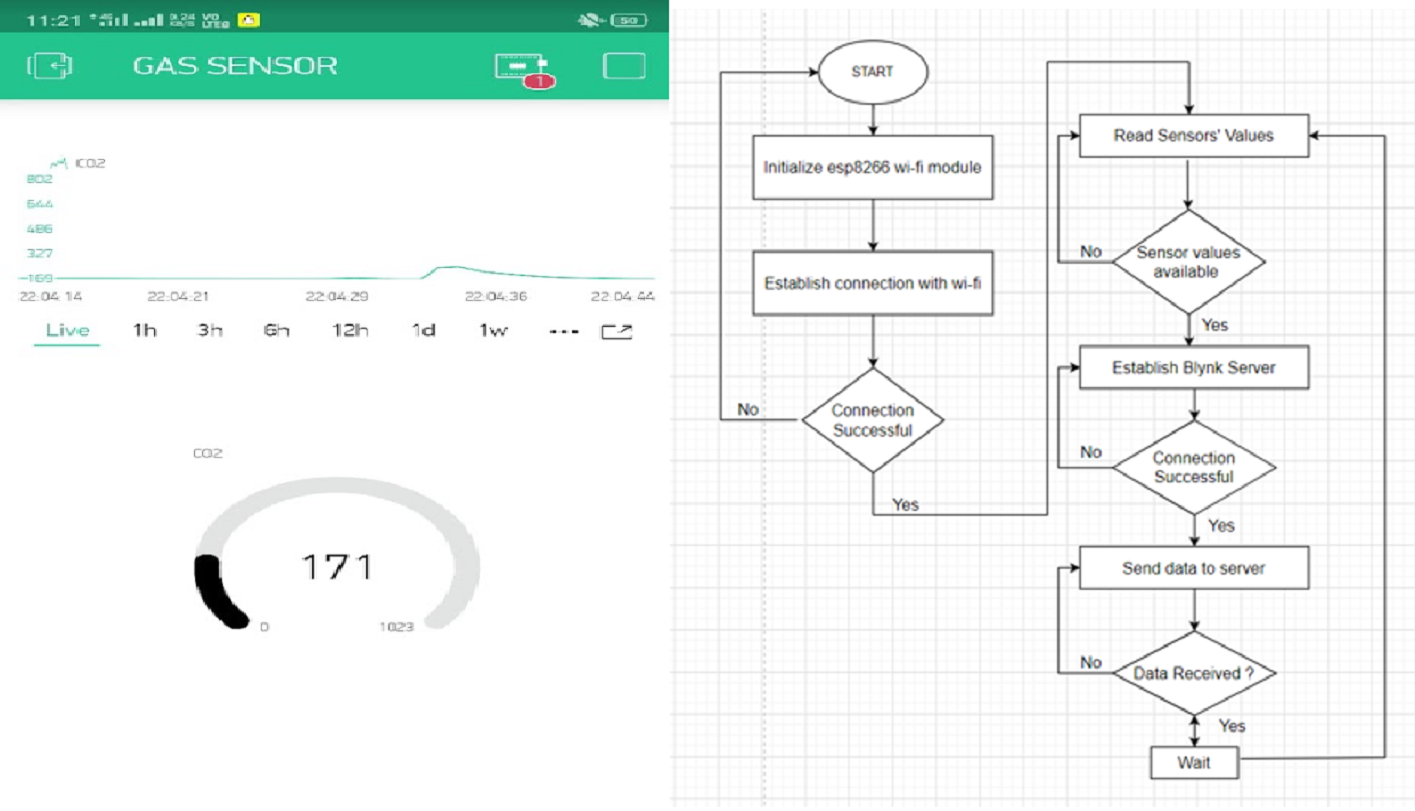The height and width of the screenshot is (811, 1415).
Task: Choose the 12h chart range
Action: [350, 331]
